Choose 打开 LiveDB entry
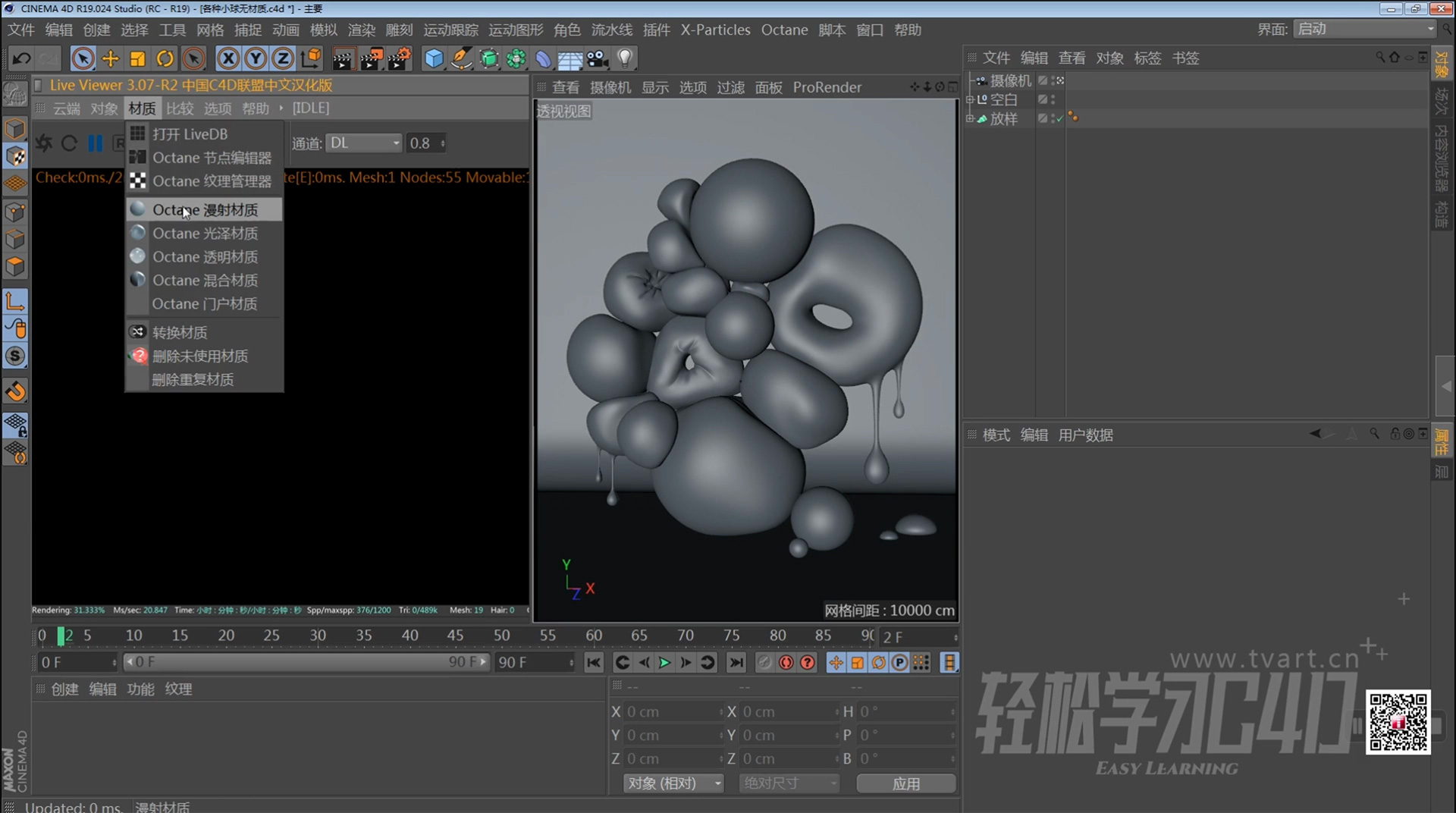 (x=205, y=134)
